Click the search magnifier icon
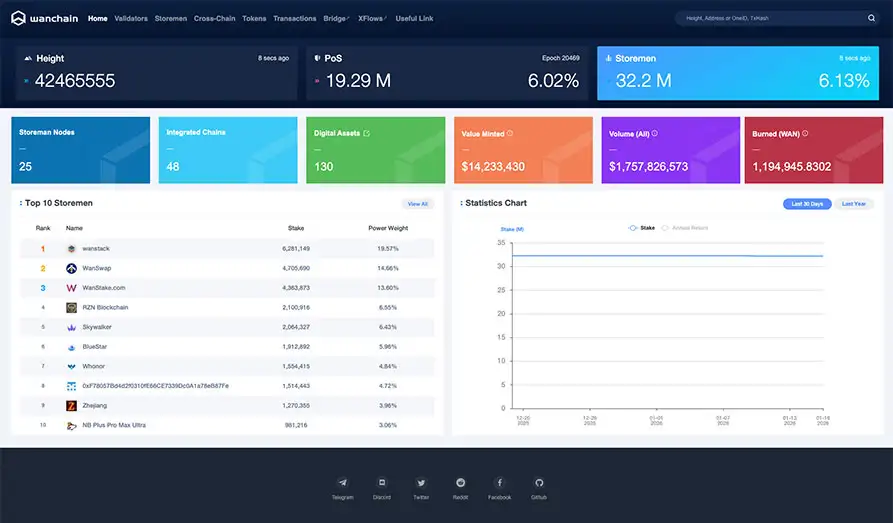This screenshot has width=893, height=523. pos(871,18)
